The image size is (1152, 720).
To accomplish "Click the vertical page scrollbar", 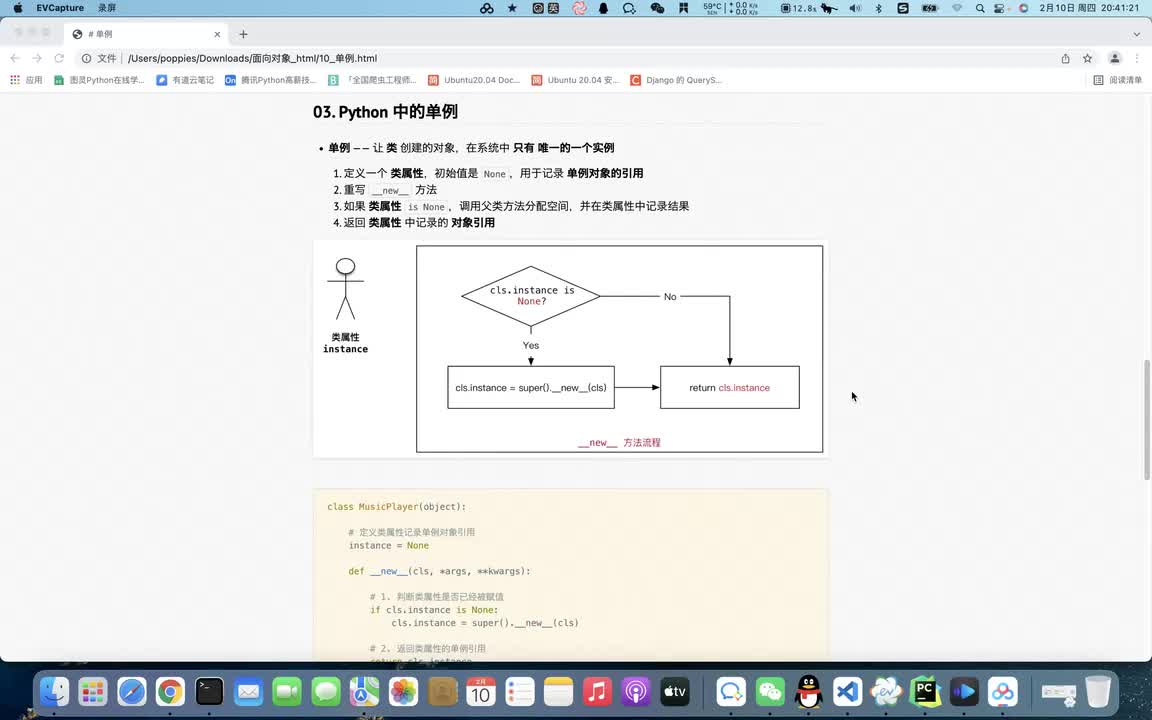I will (x=1147, y=420).
